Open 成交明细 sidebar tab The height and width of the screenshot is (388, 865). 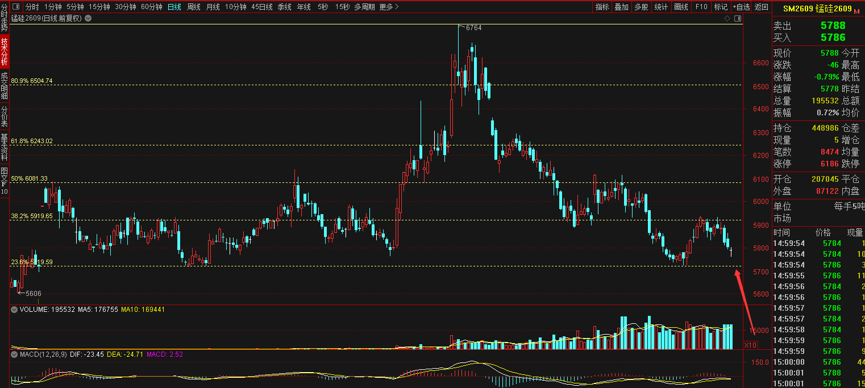pyautogui.click(x=4, y=85)
